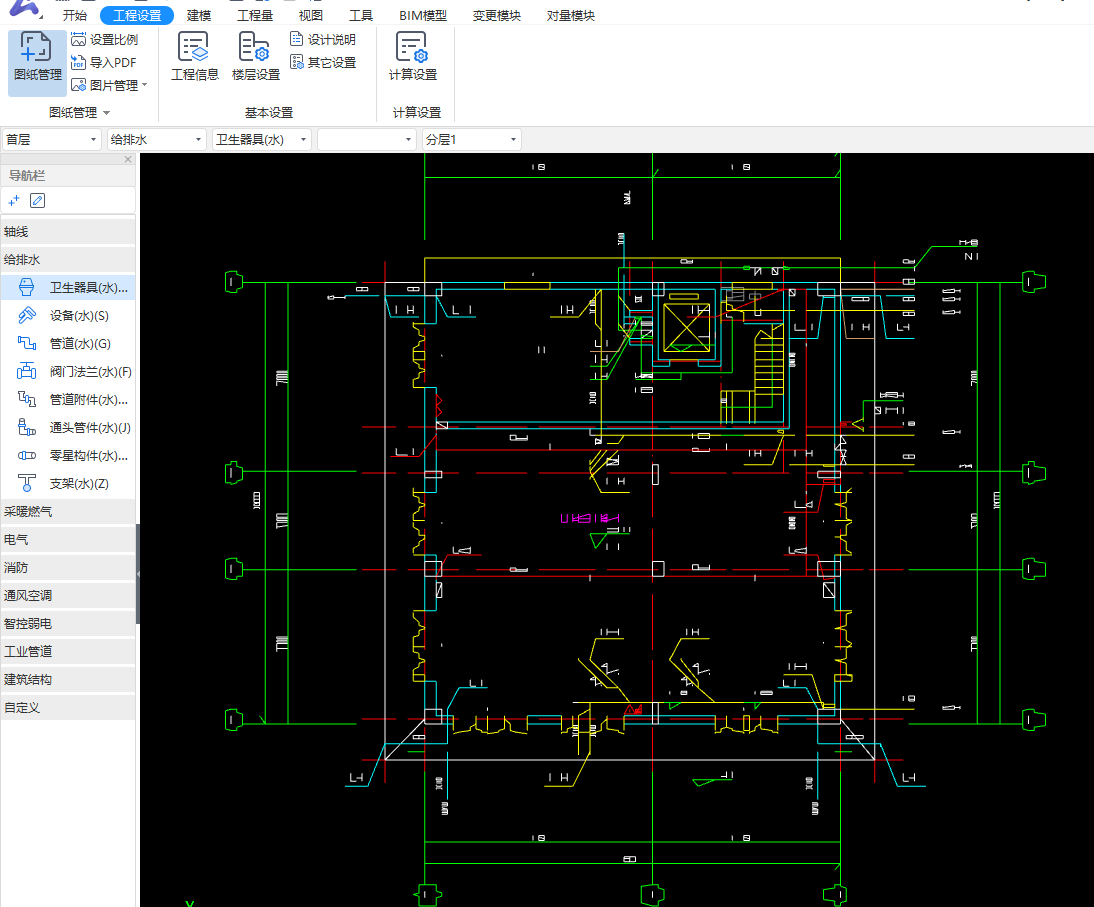Expand the 消防 section

[68, 567]
